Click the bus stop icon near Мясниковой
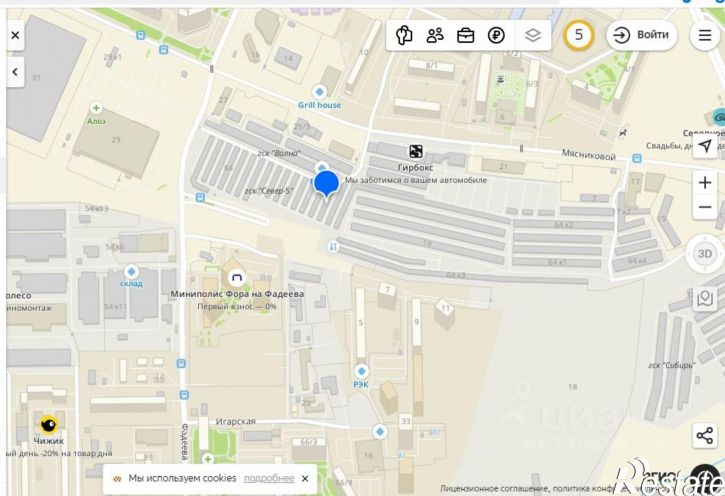This screenshot has height=496, width=725. (637, 159)
